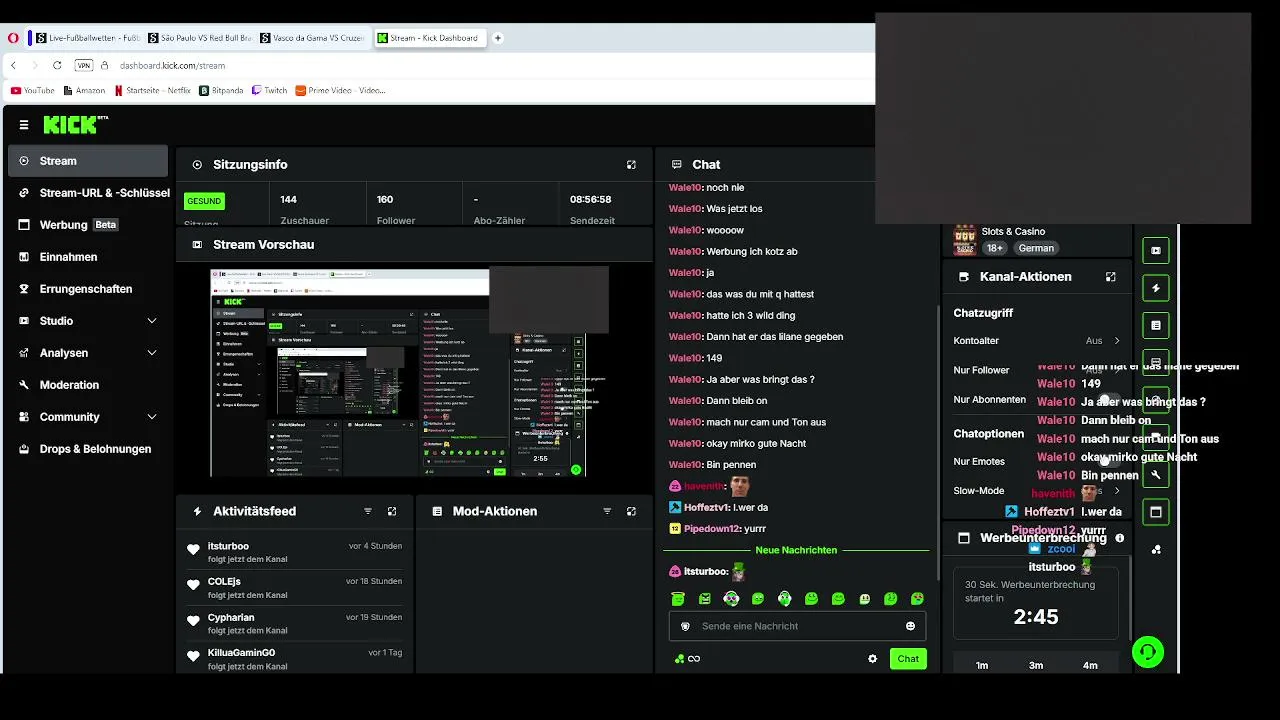Open the support headset bubble
The width and height of the screenshot is (1280, 720).
[1148, 652]
